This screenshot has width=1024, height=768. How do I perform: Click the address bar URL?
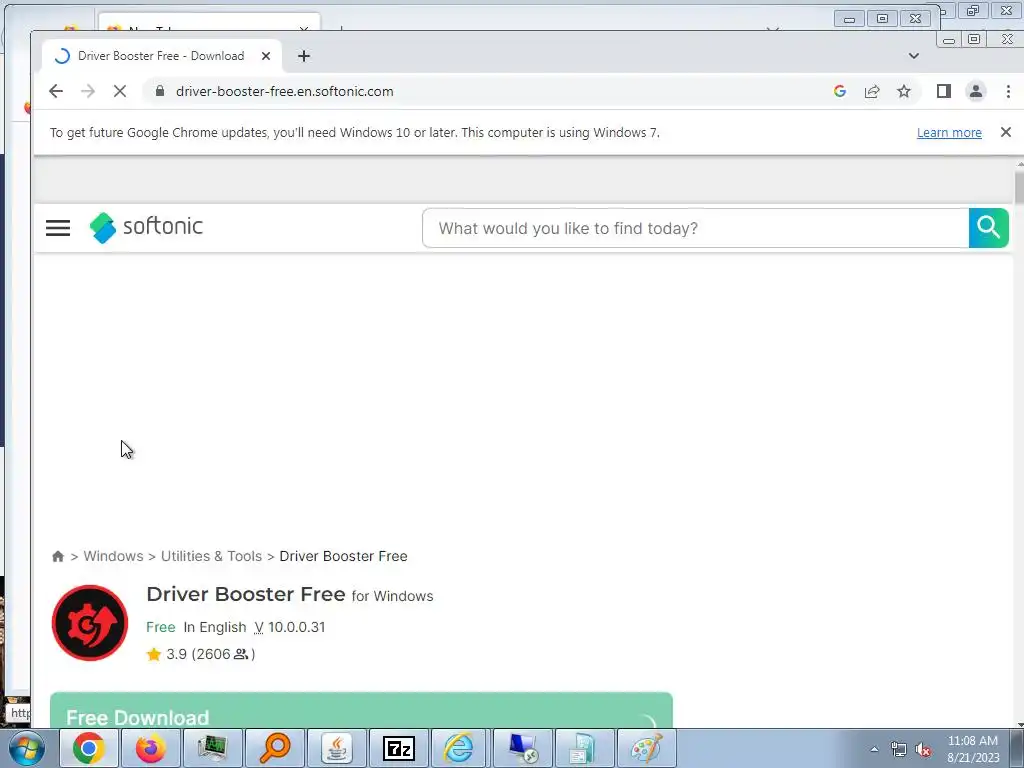click(285, 91)
